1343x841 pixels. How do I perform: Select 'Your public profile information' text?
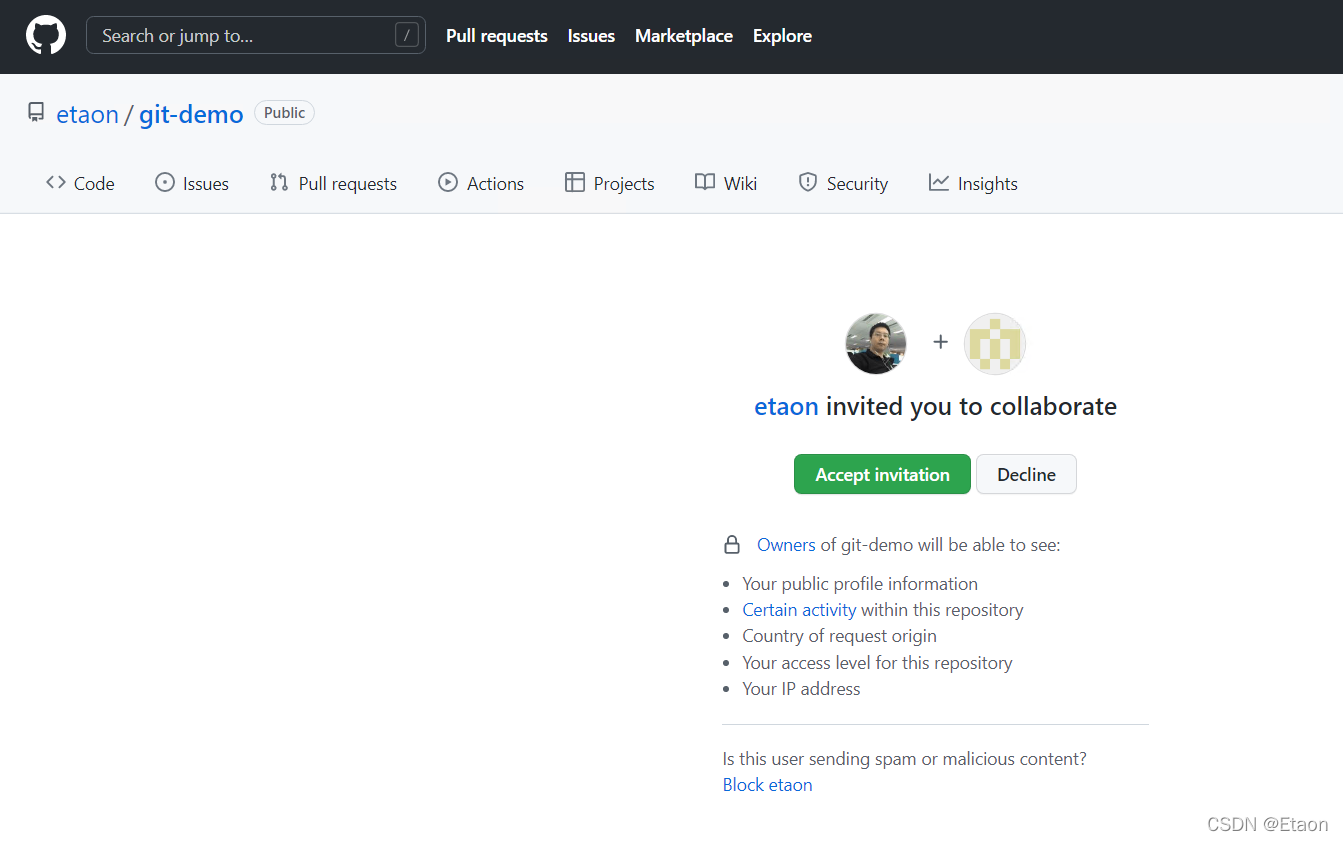click(860, 584)
